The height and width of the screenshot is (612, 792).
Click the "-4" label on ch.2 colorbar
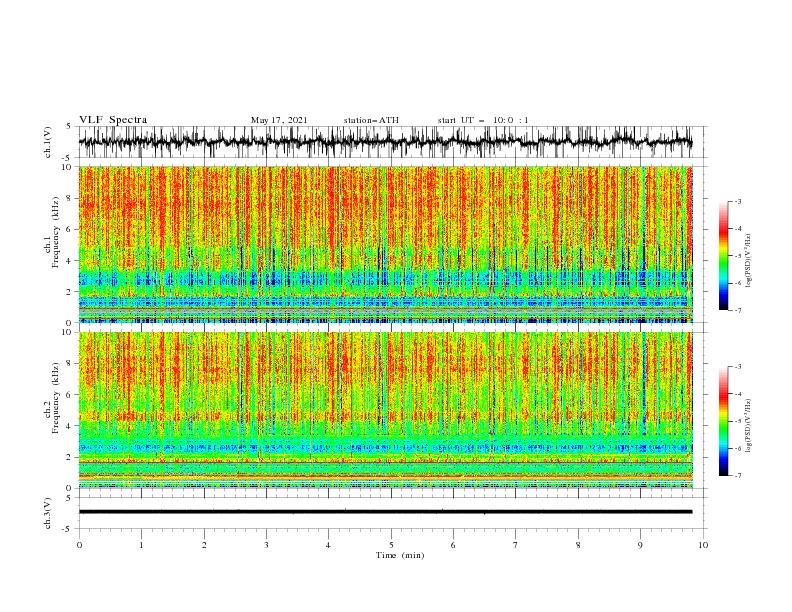[738, 394]
